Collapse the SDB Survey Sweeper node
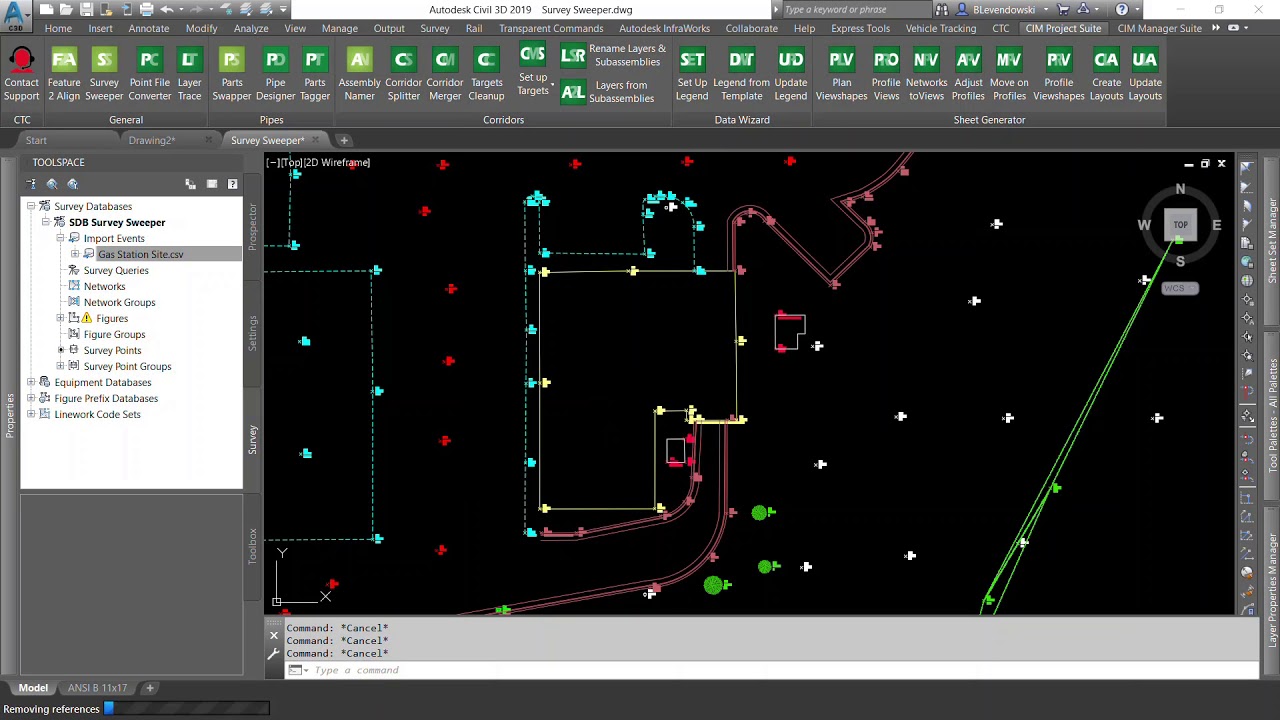This screenshot has width=1280, height=720. (x=46, y=222)
